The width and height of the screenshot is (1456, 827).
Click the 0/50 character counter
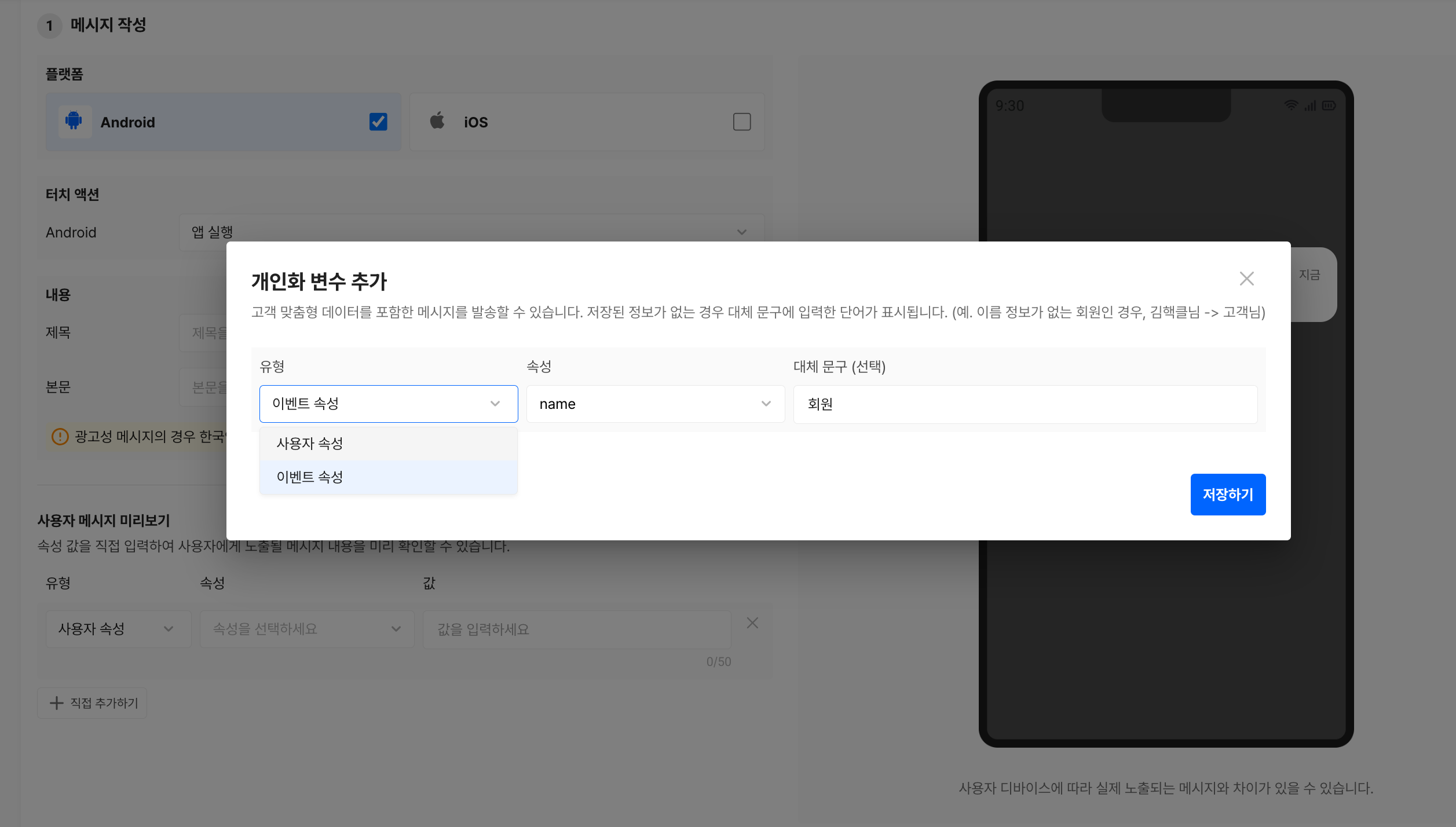719,662
